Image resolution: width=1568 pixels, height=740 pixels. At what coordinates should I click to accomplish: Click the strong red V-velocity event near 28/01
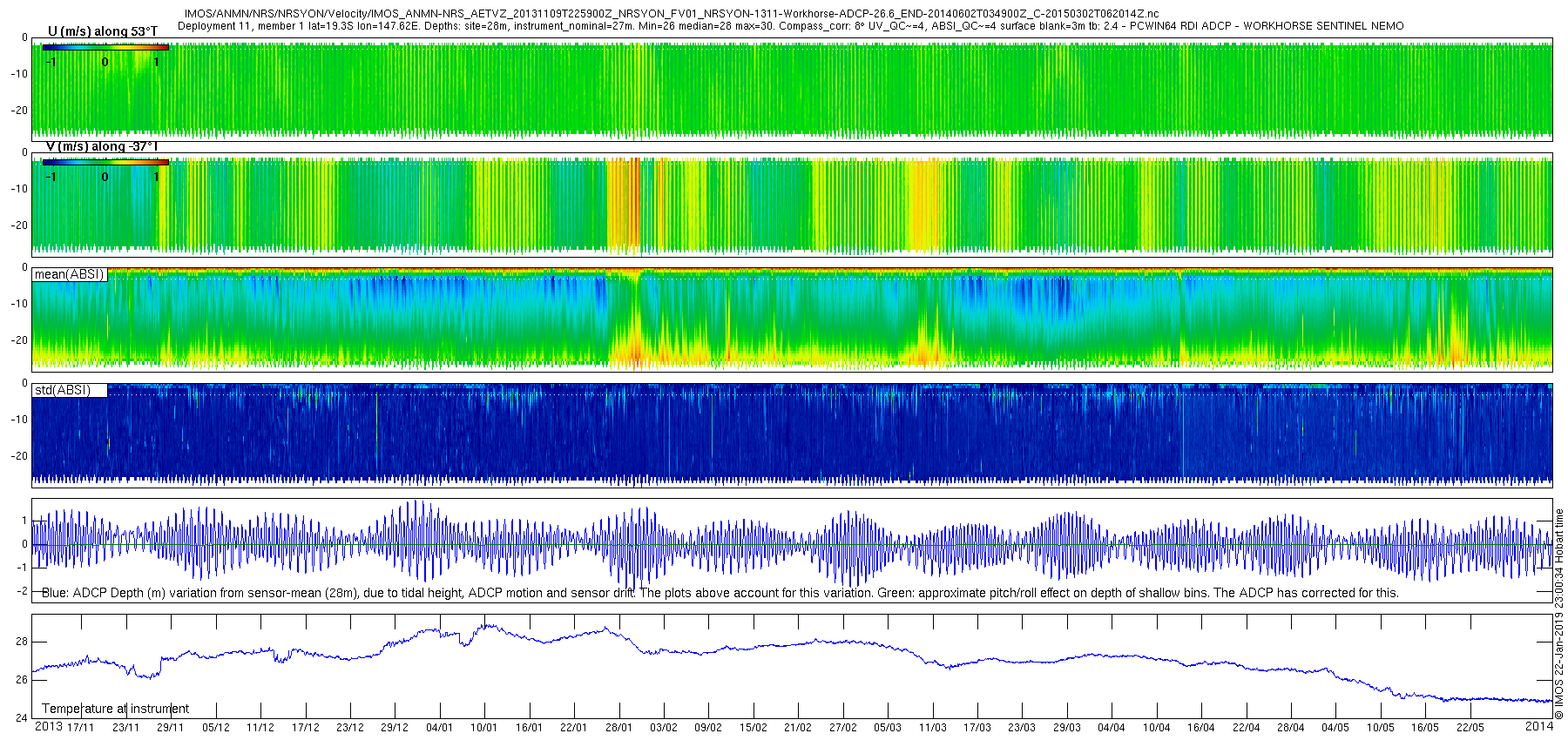pos(624,205)
